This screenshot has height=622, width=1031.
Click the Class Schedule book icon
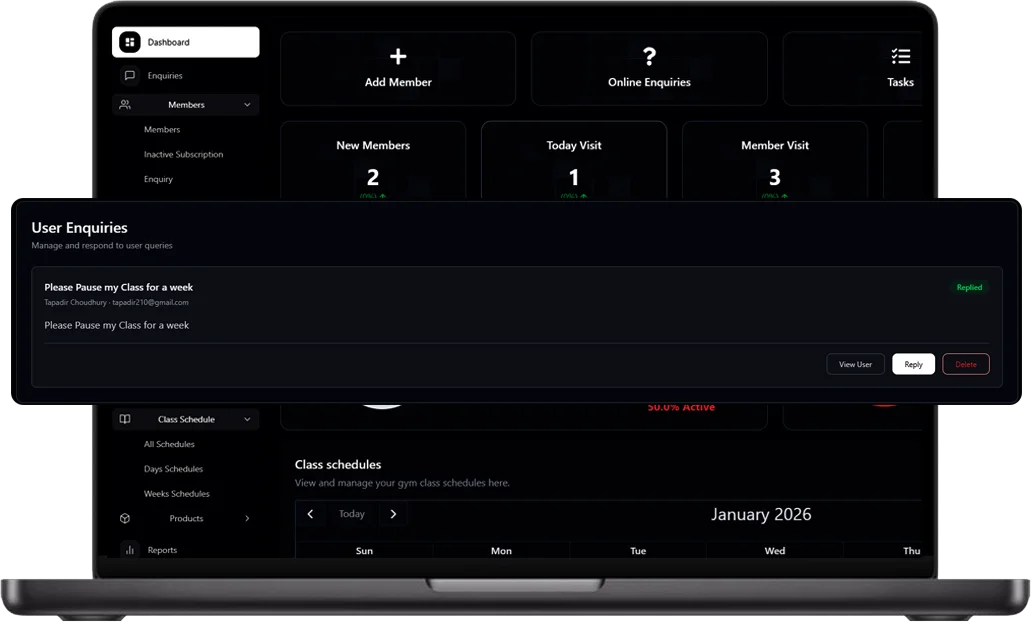(x=125, y=420)
